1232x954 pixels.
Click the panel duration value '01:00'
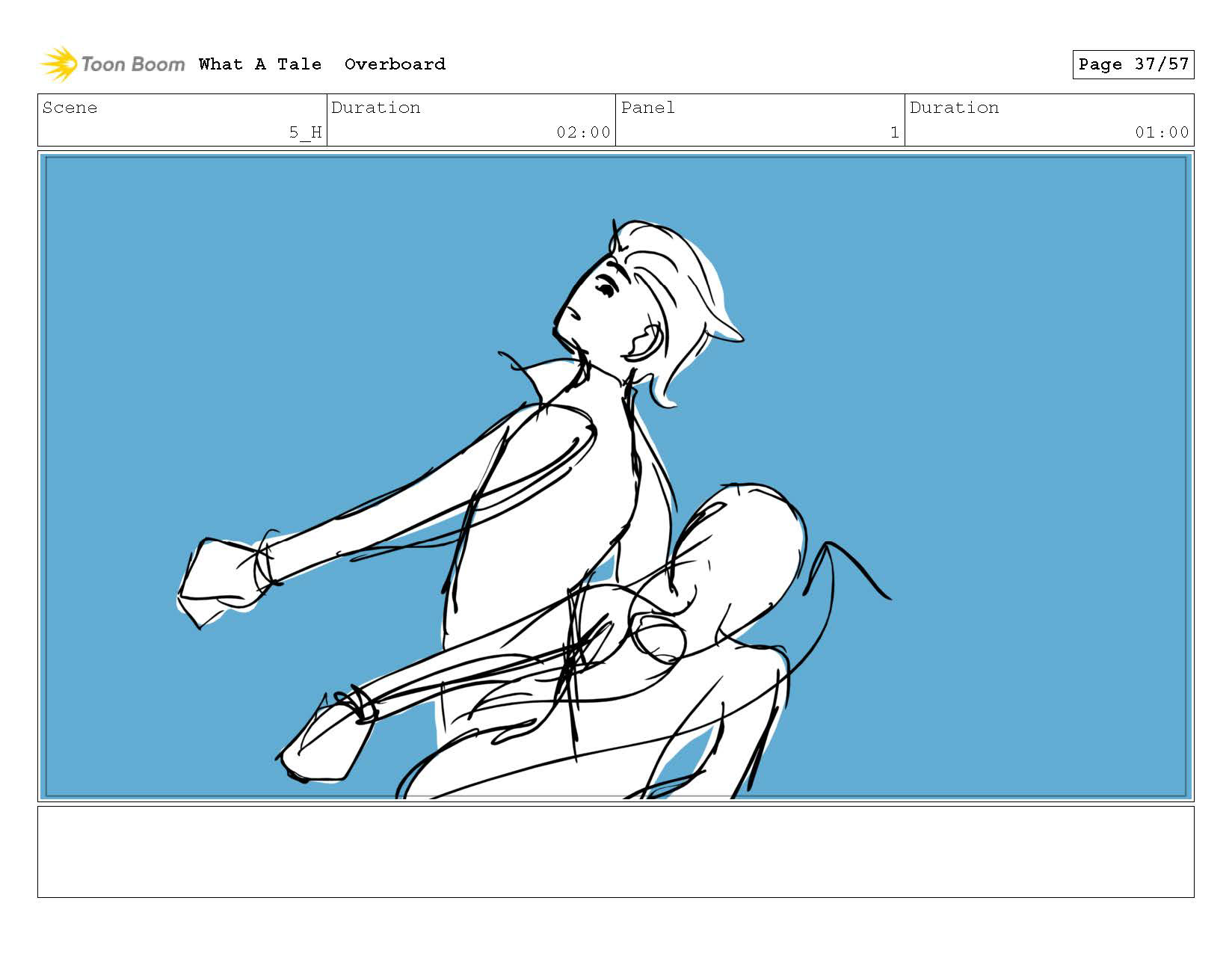1162,132
